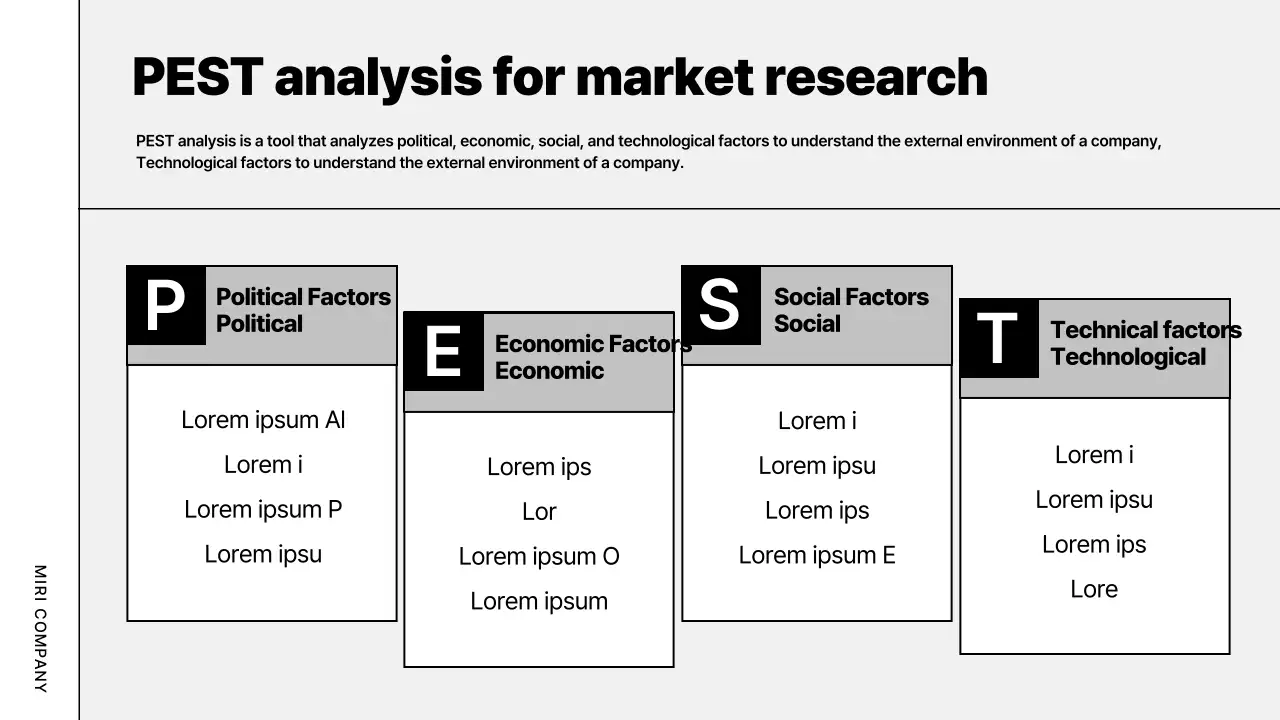Image resolution: width=1280 pixels, height=720 pixels.
Task: Select "Lorem i" first line in Technical card
Action: click(1094, 455)
